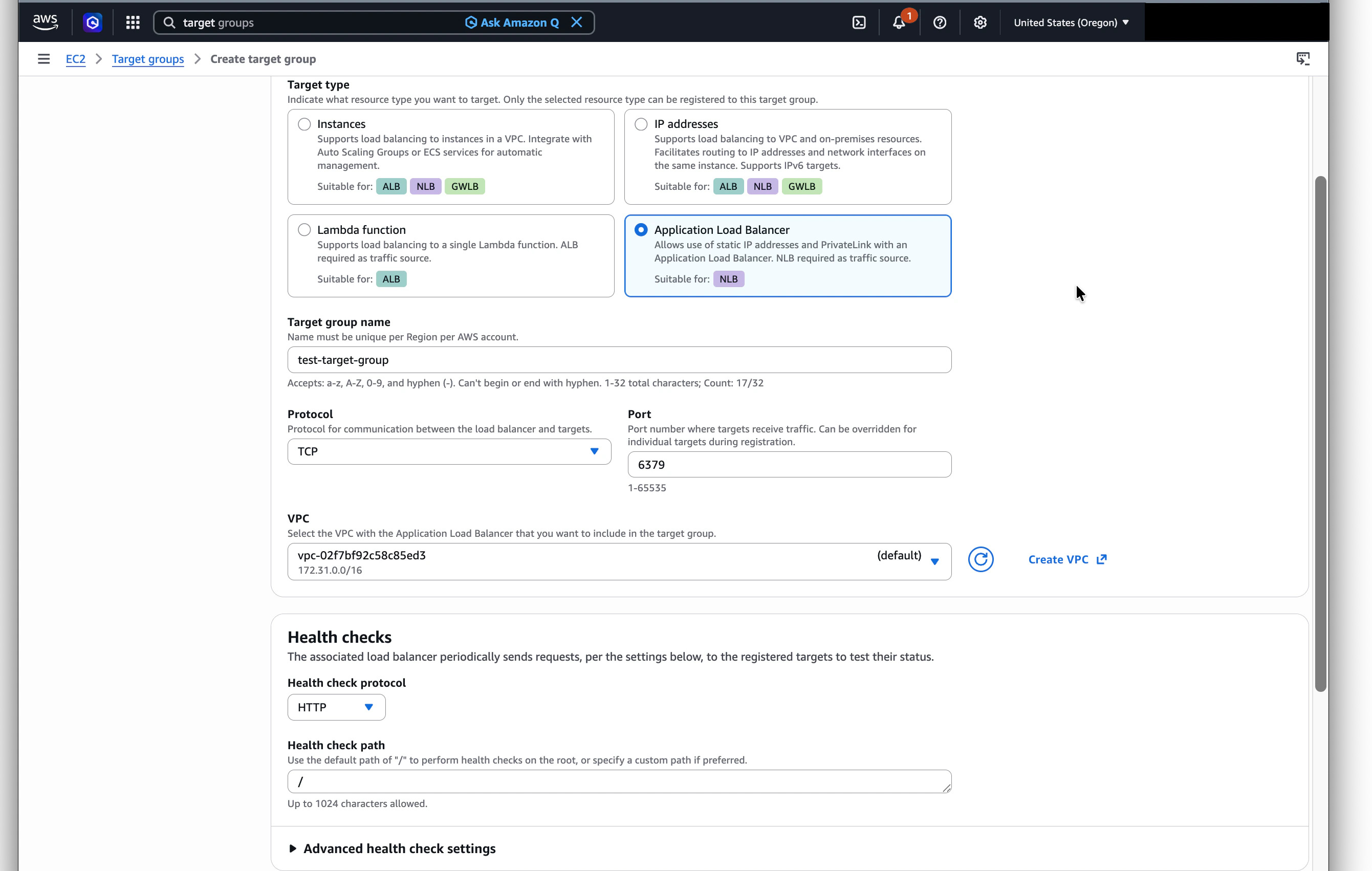Viewport: 1372px width, 871px height.
Task: Choose the Lambda function target type
Action: [304, 230]
